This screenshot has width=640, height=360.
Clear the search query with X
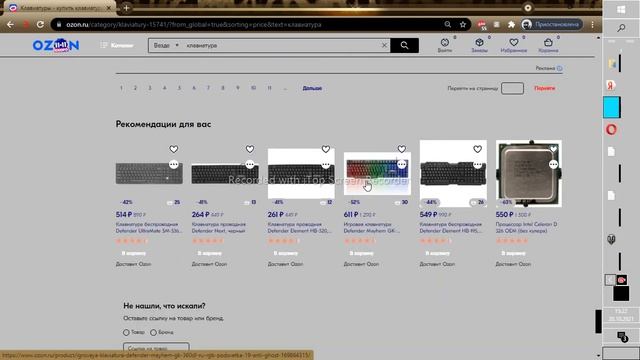384,45
